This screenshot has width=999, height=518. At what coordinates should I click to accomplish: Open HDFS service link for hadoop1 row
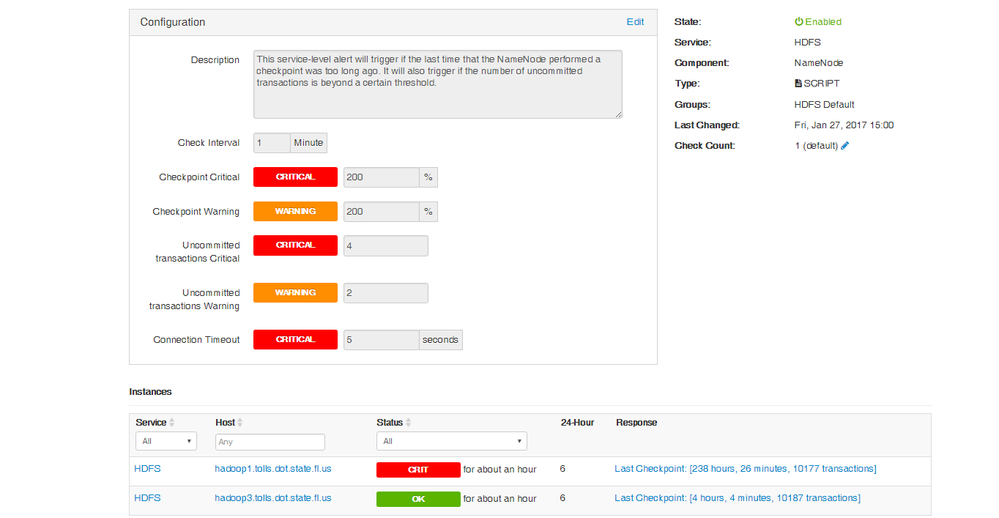tap(147, 468)
